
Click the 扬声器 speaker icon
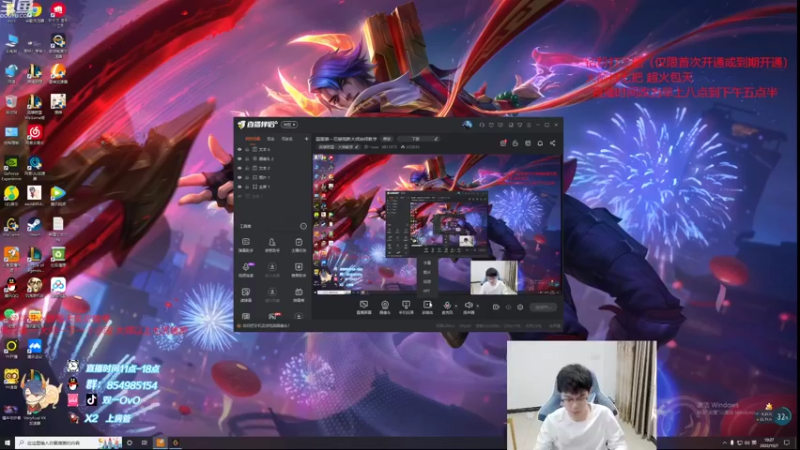[x=468, y=307]
